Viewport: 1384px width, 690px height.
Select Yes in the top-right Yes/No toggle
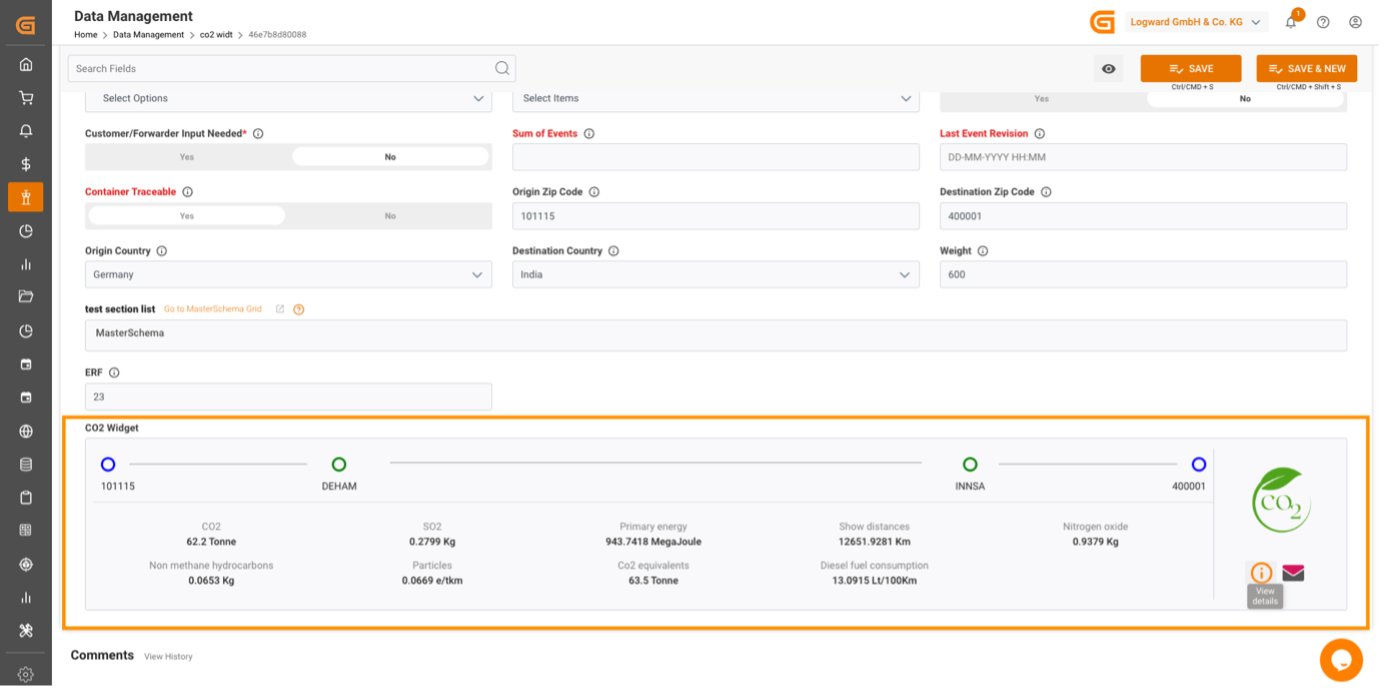pyautogui.click(x=1042, y=99)
